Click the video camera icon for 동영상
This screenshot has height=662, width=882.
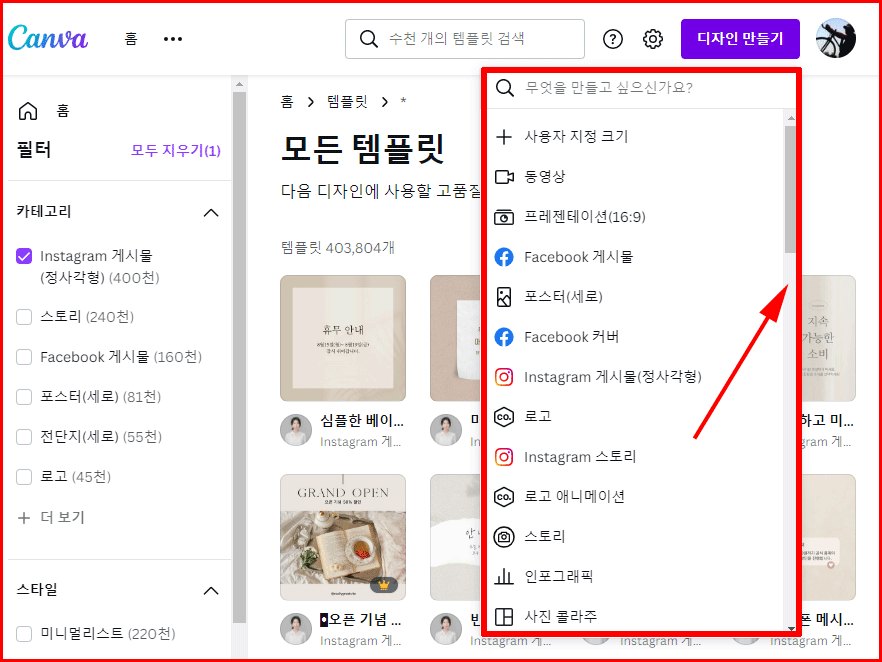click(504, 177)
